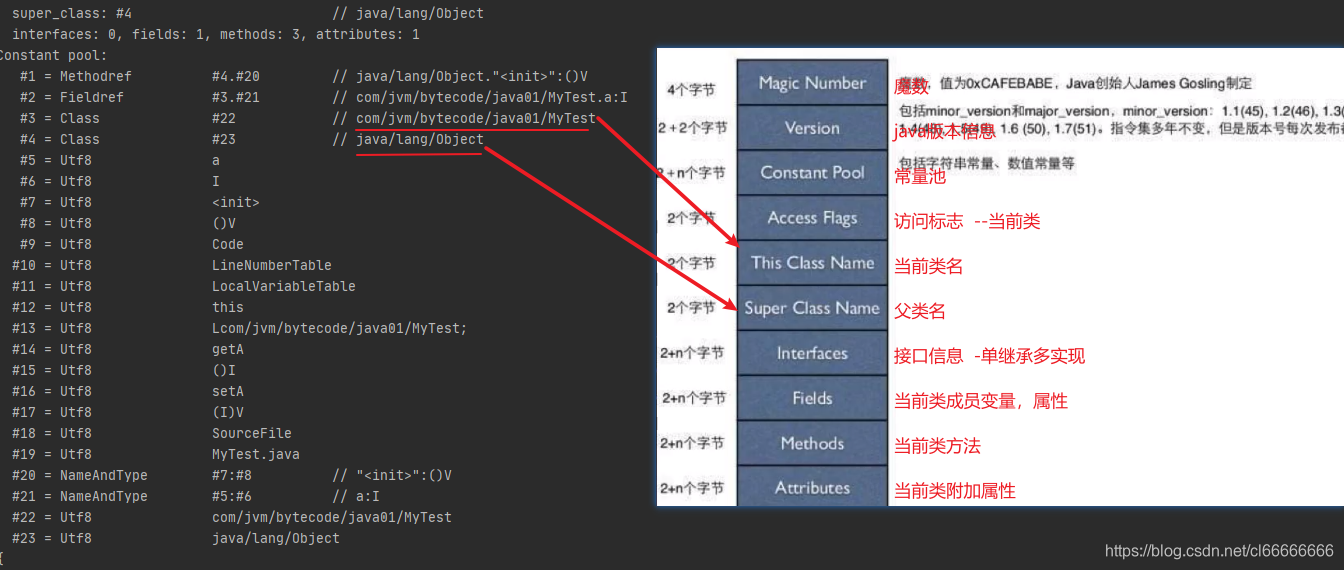Viewport: 1344px width, 570px height.
Task: Click the Version box in the class diagram
Action: (x=812, y=128)
